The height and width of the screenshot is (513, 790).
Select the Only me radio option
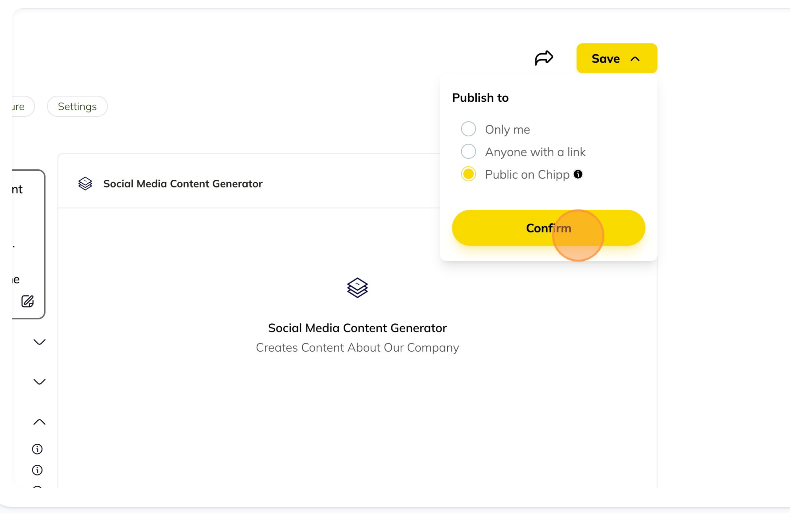click(468, 129)
